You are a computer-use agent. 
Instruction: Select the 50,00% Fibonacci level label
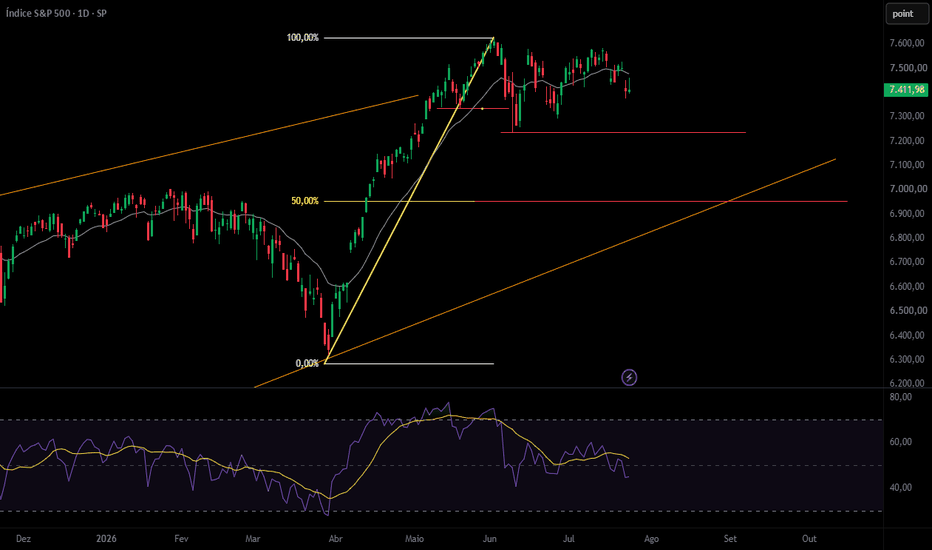(x=305, y=201)
